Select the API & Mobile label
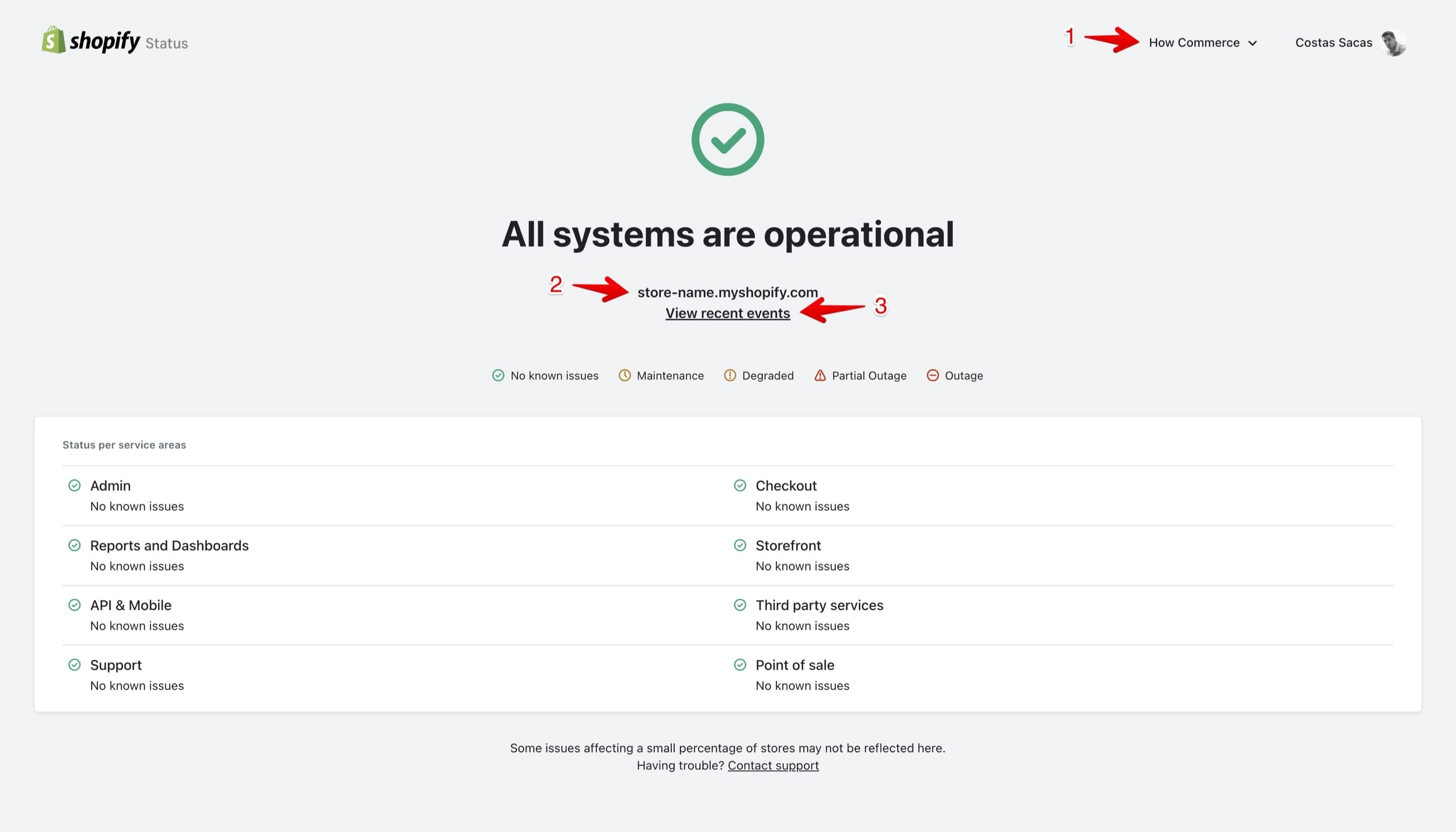The width and height of the screenshot is (1456, 832). [131, 605]
